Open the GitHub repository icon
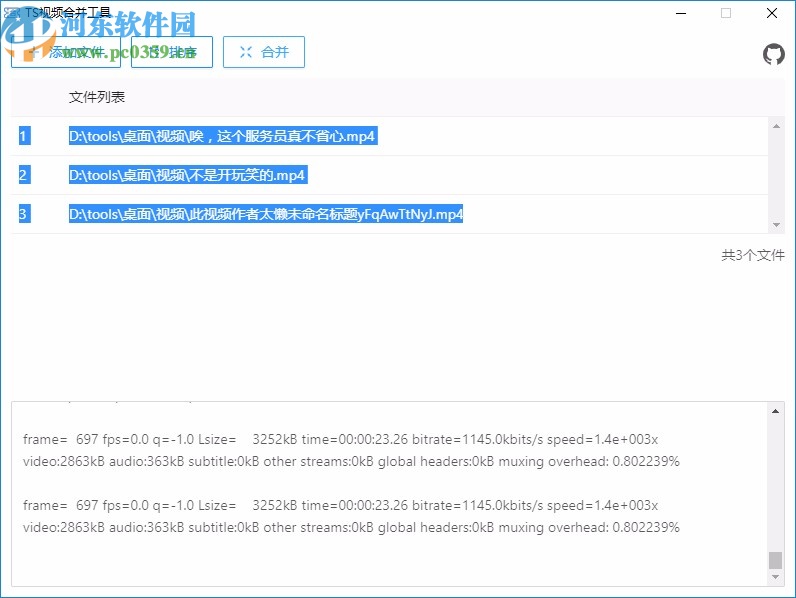 pos(774,54)
